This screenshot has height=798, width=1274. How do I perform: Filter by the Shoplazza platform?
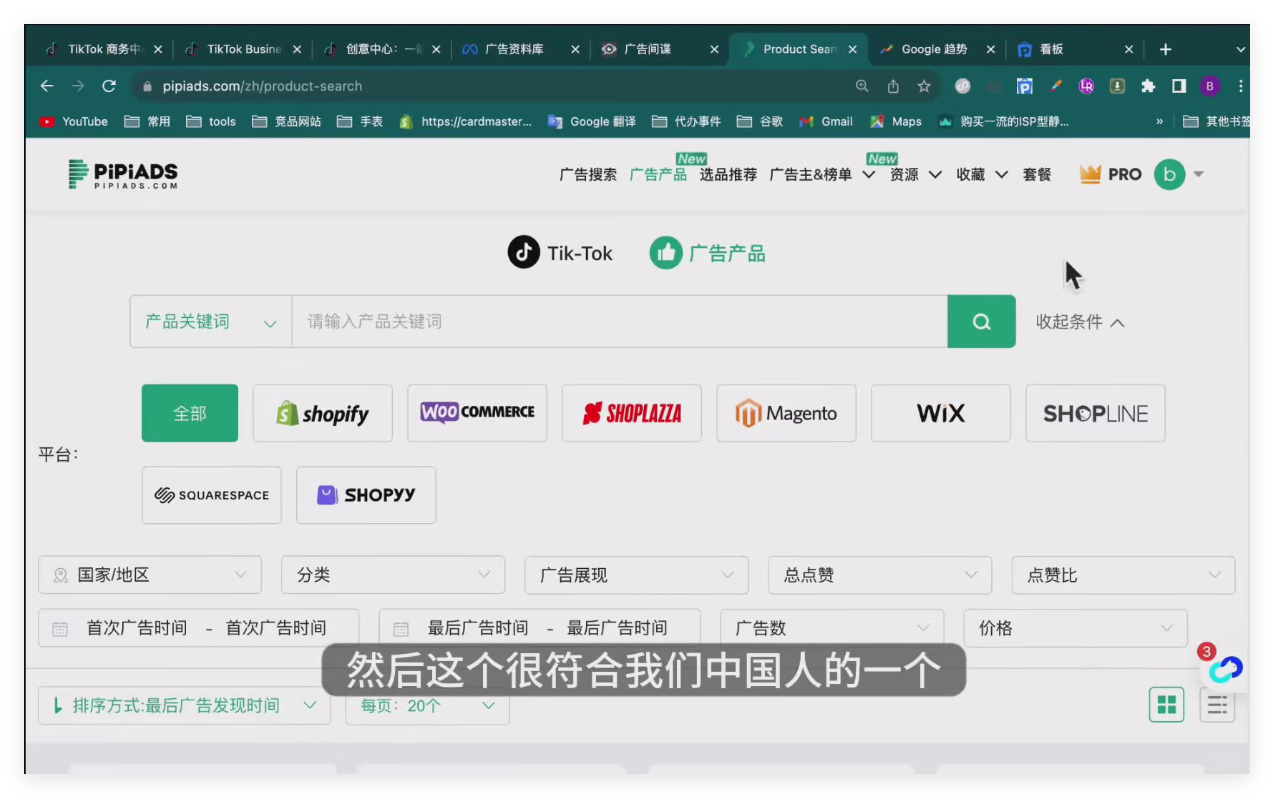pos(632,413)
